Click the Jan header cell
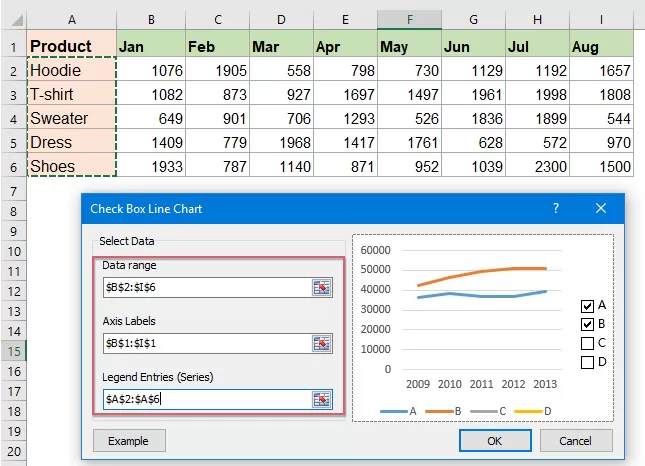 coord(151,43)
